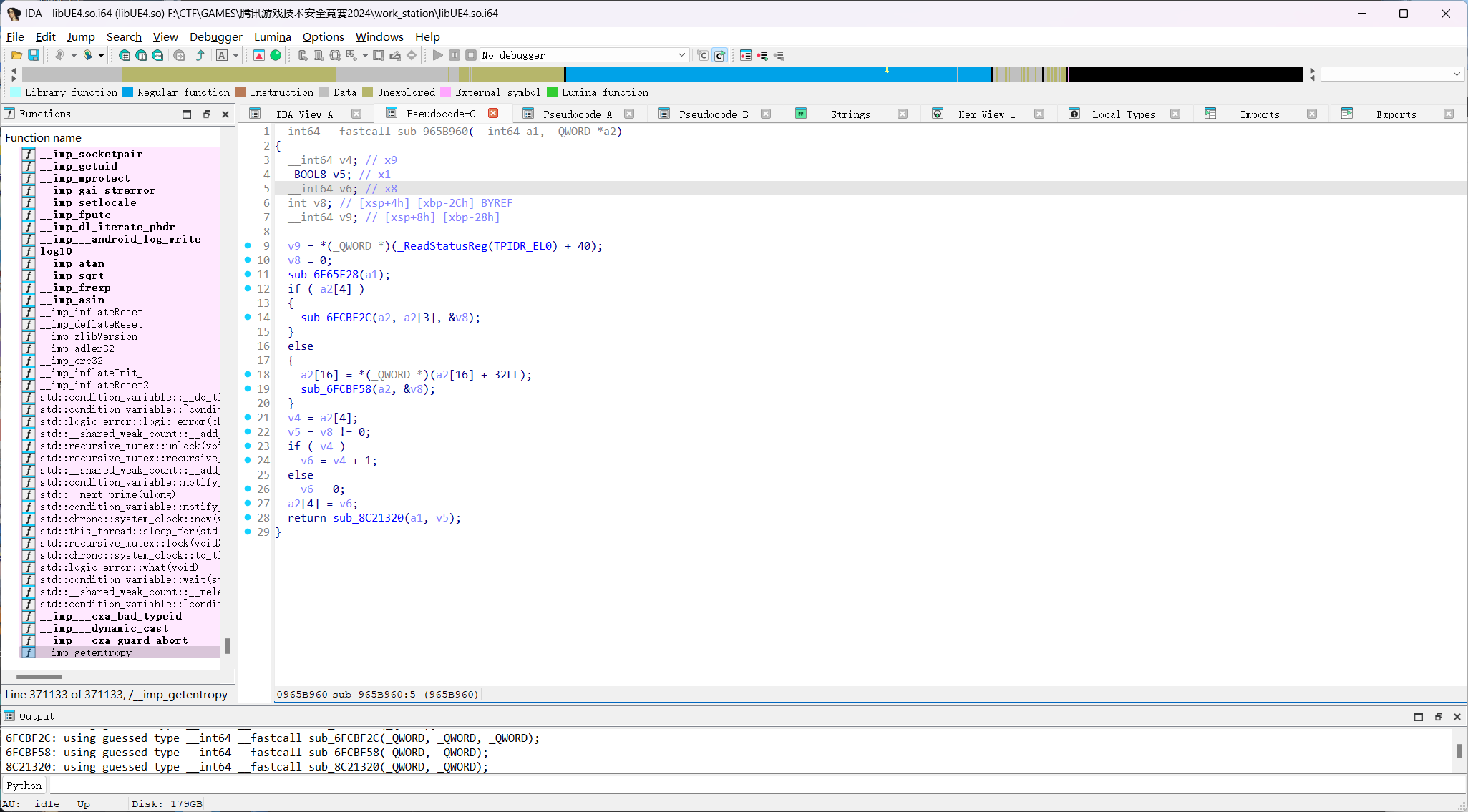1468x812 pixels.
Task: Expand the 'A' text style dropdown arrow
Action: (235, 55)
